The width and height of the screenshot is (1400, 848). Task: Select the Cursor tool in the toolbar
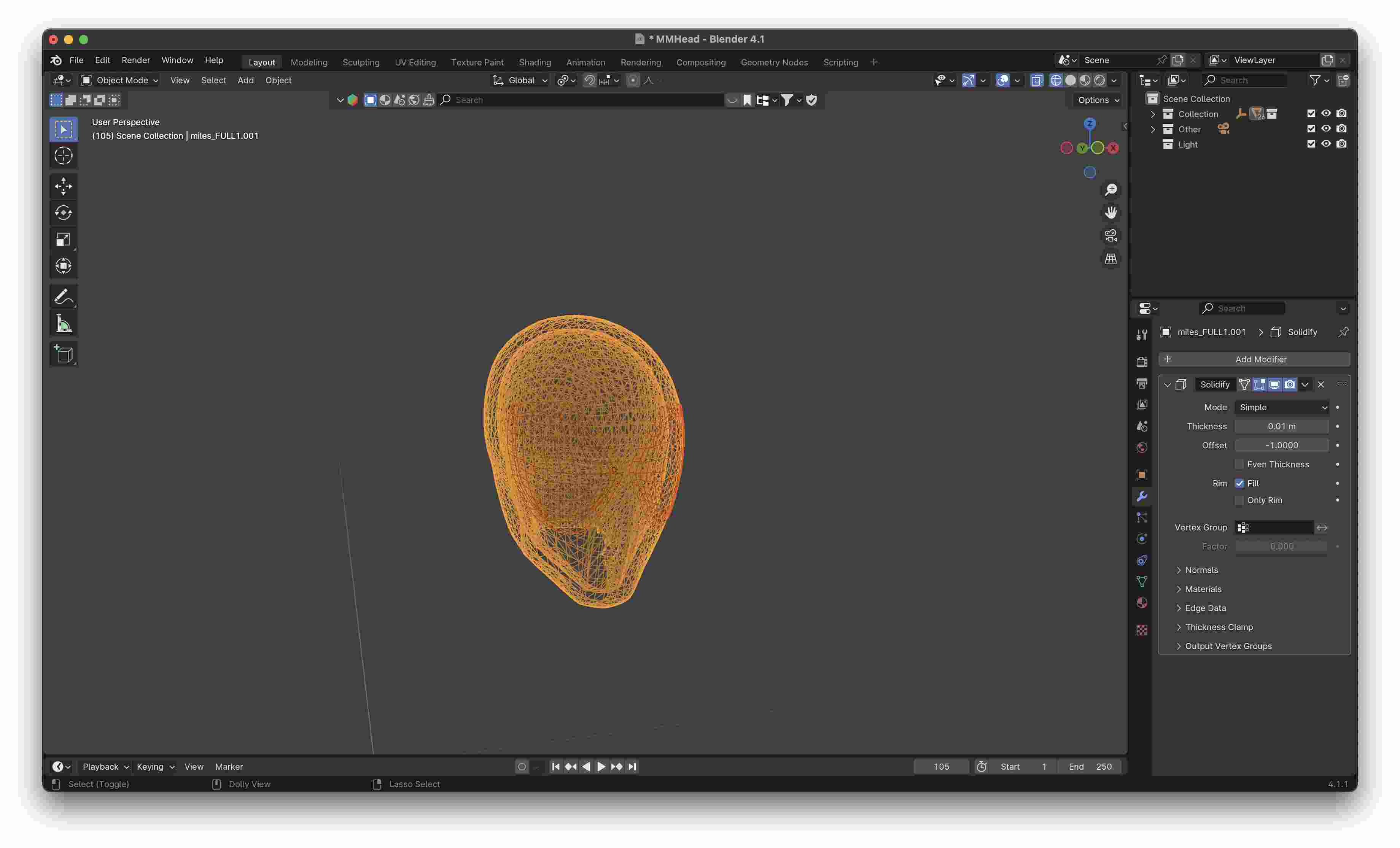click(63, 156)
